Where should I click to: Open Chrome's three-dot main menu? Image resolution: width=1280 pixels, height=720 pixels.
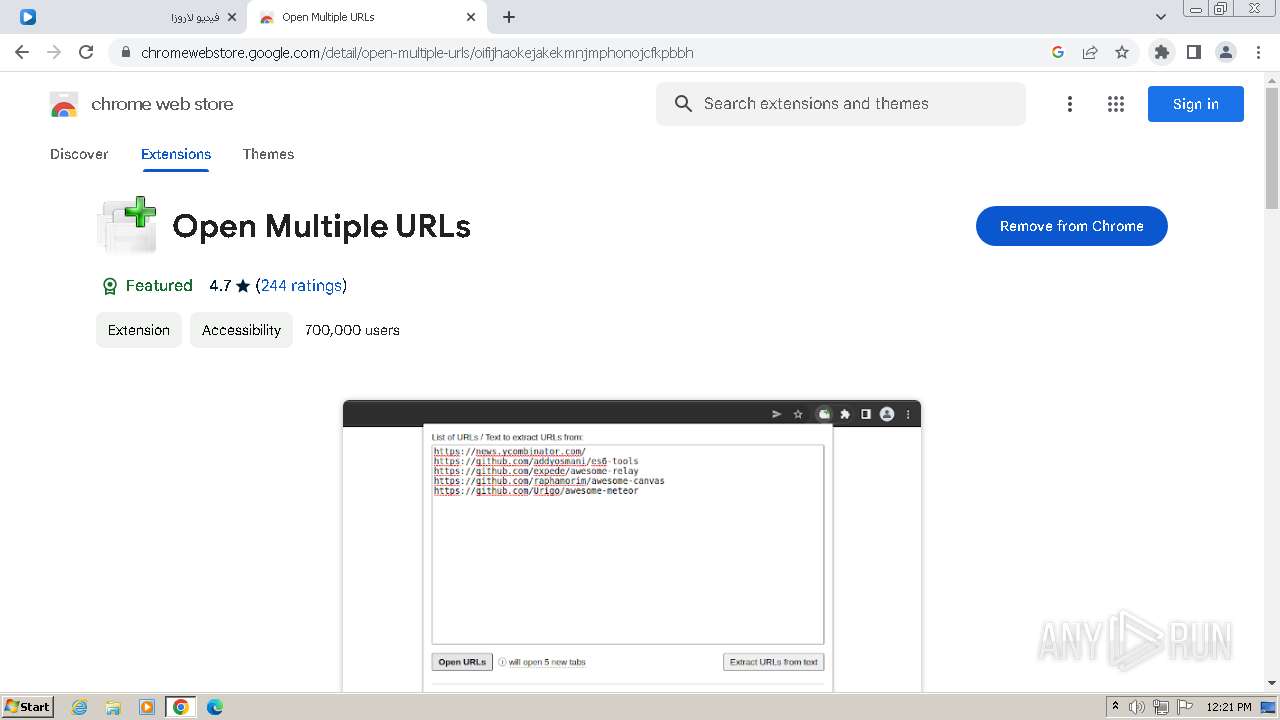pos(1258,52)
